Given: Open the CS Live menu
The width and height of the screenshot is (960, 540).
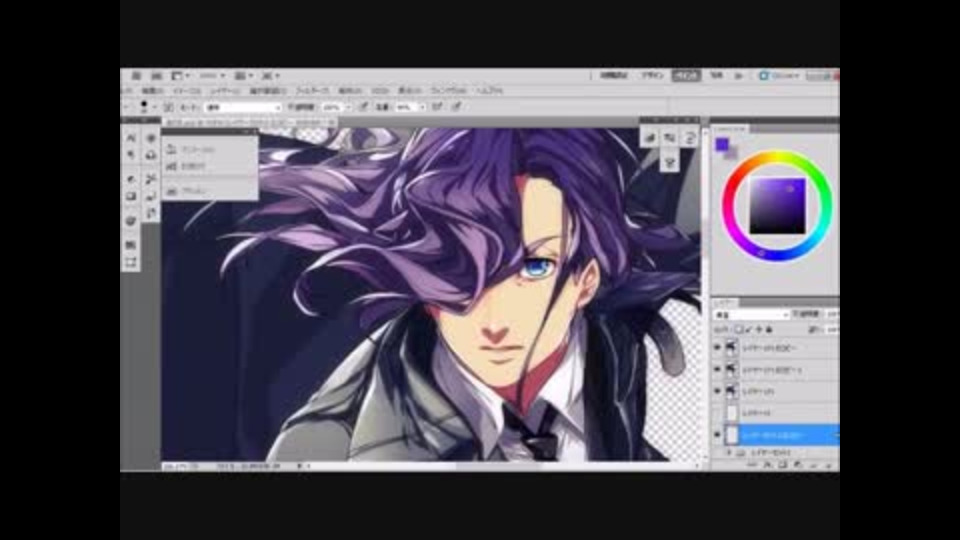Looking at the screenshot, I should point(779,75).
